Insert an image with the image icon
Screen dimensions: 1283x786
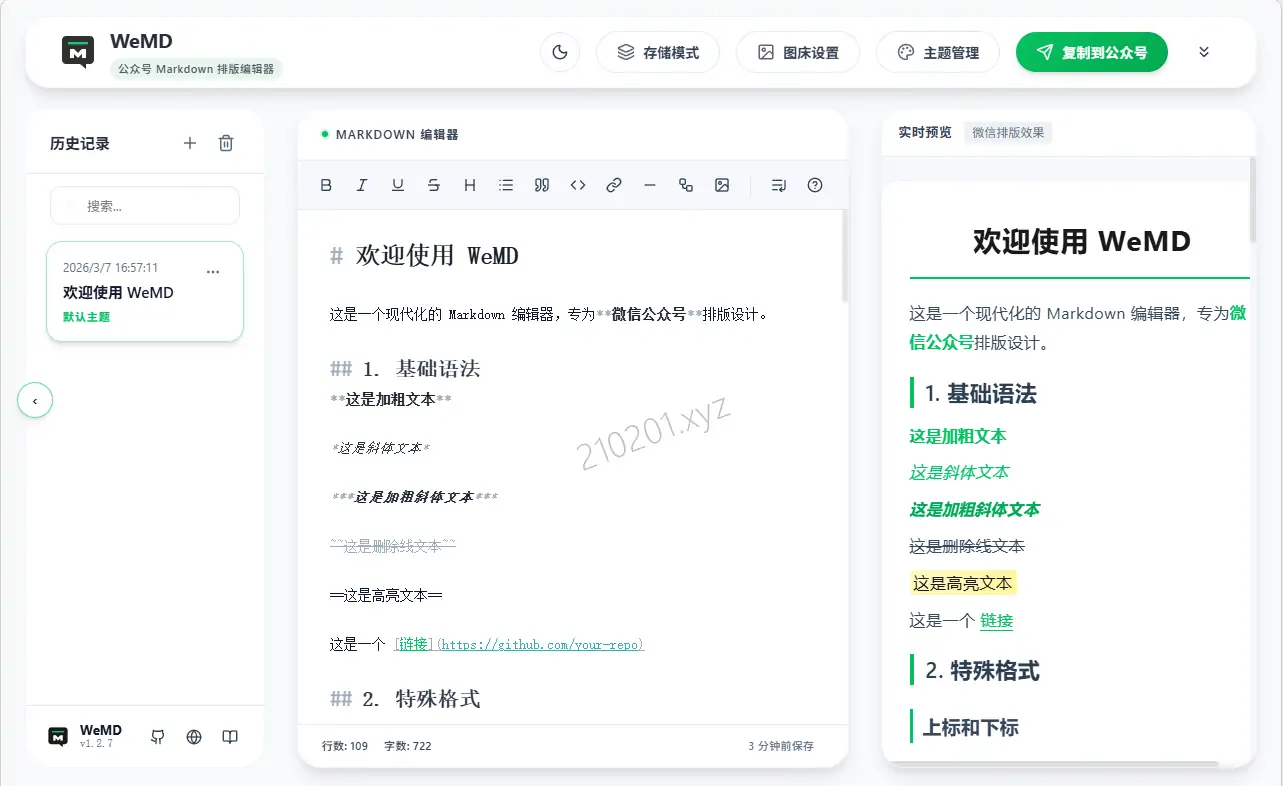722,185
